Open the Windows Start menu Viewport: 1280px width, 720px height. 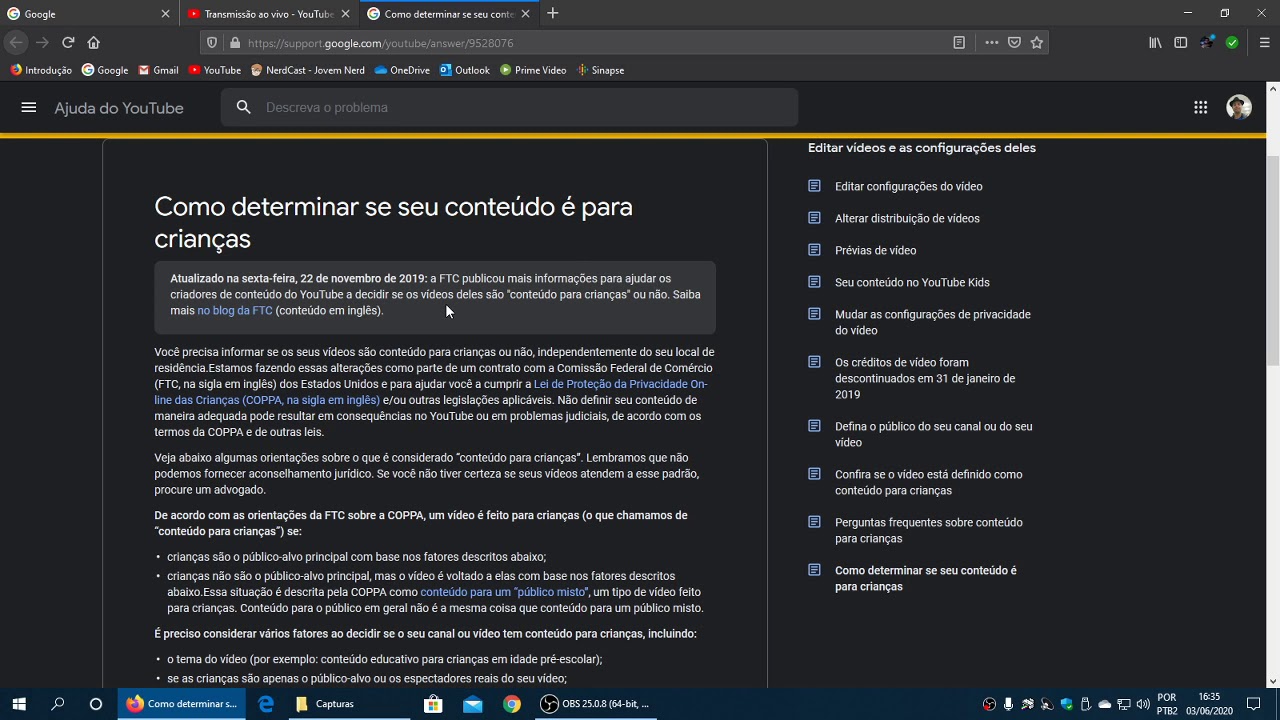19,704
